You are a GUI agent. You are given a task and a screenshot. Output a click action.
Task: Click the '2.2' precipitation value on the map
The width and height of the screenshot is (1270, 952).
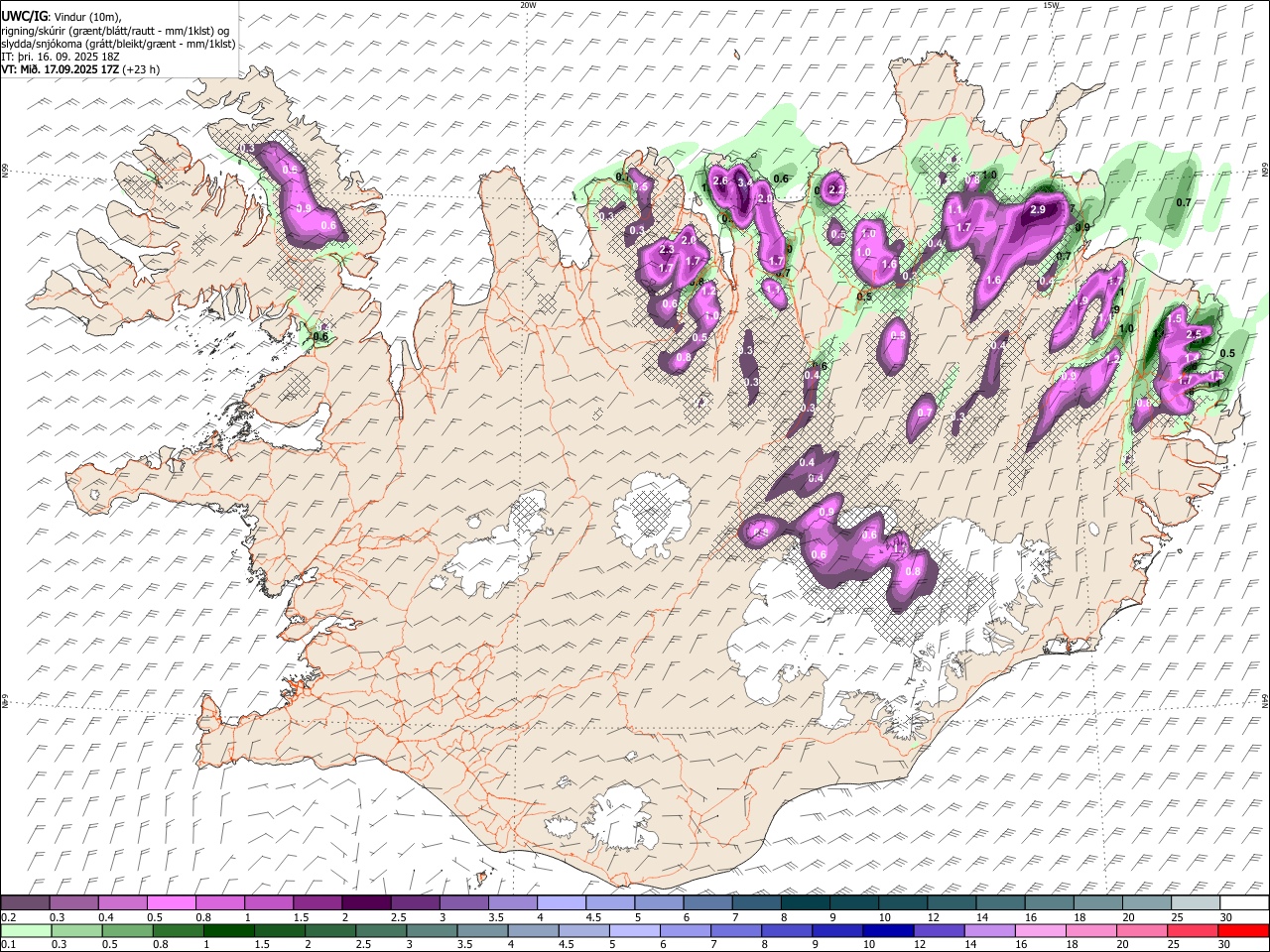tap(835, 189)
